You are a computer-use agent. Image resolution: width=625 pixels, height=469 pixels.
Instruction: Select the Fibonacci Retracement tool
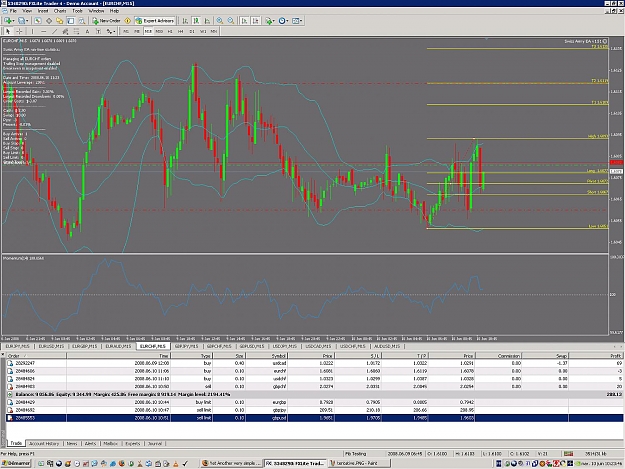[x=76, y=31]
